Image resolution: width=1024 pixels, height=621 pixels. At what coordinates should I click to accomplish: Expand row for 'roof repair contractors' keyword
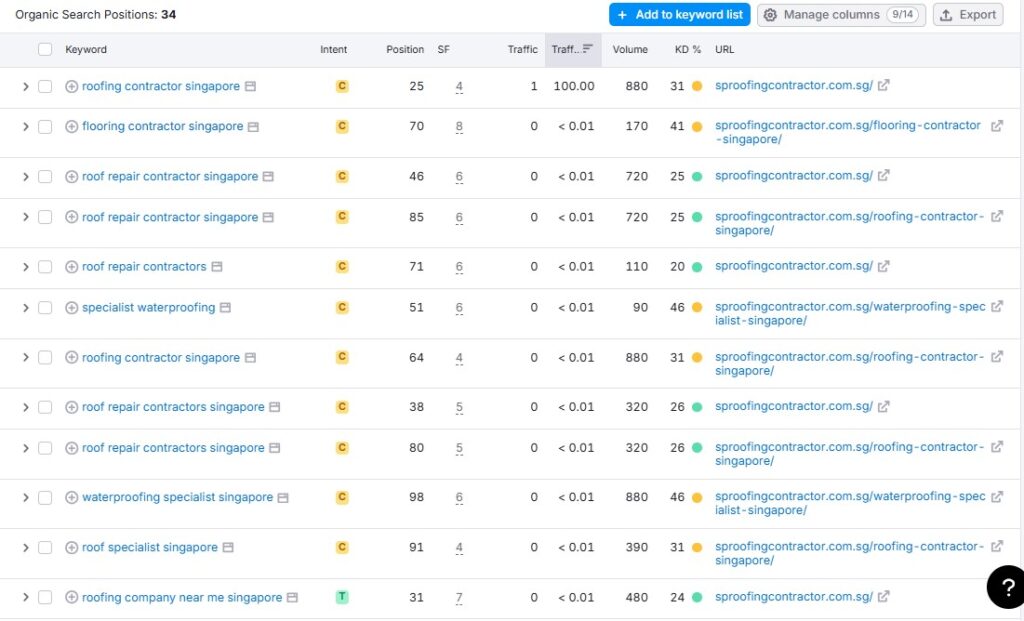point(26,267)
